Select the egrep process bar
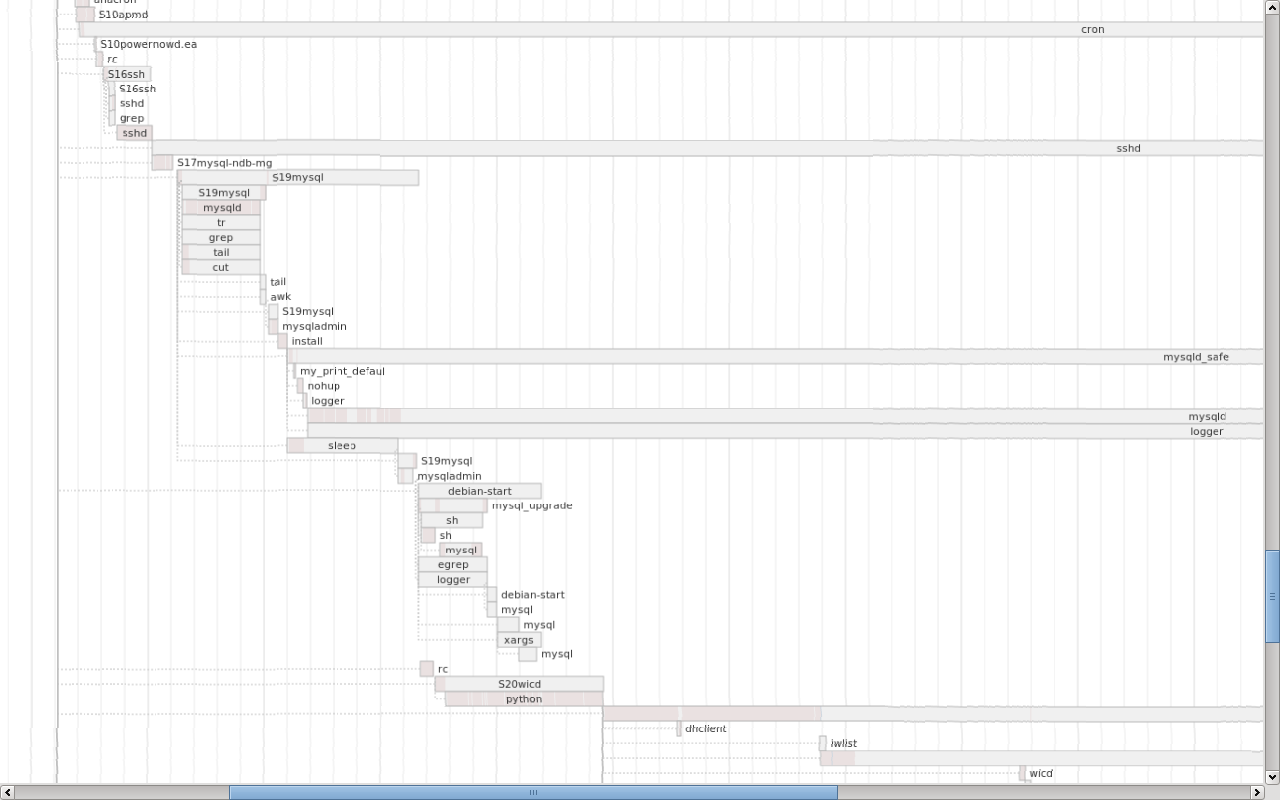This screenshot has width=1280, height=800. (x=452, y=565)
